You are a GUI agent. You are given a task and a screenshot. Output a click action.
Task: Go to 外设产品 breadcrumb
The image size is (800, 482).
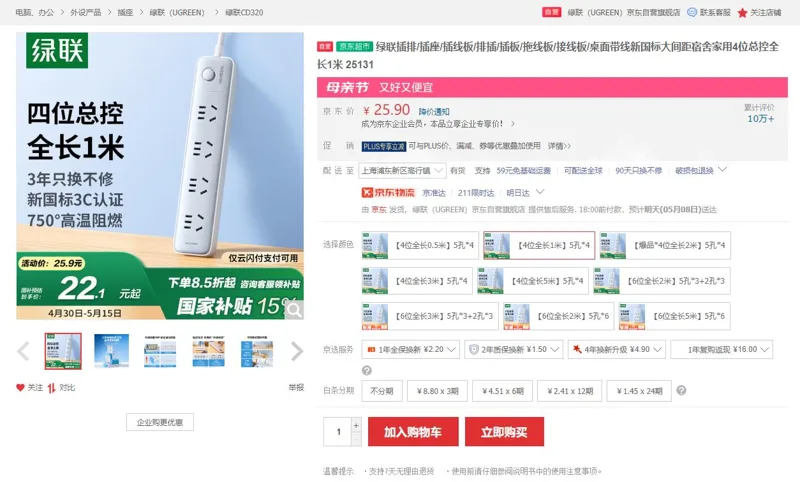click(x=86, y=12)
